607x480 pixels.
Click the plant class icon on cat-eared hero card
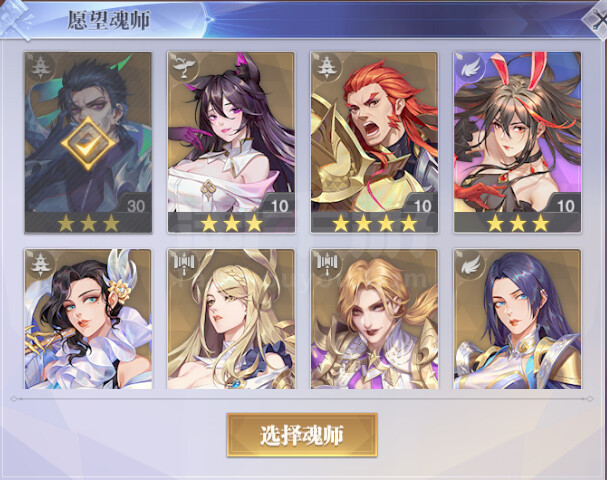pos(183,67)
